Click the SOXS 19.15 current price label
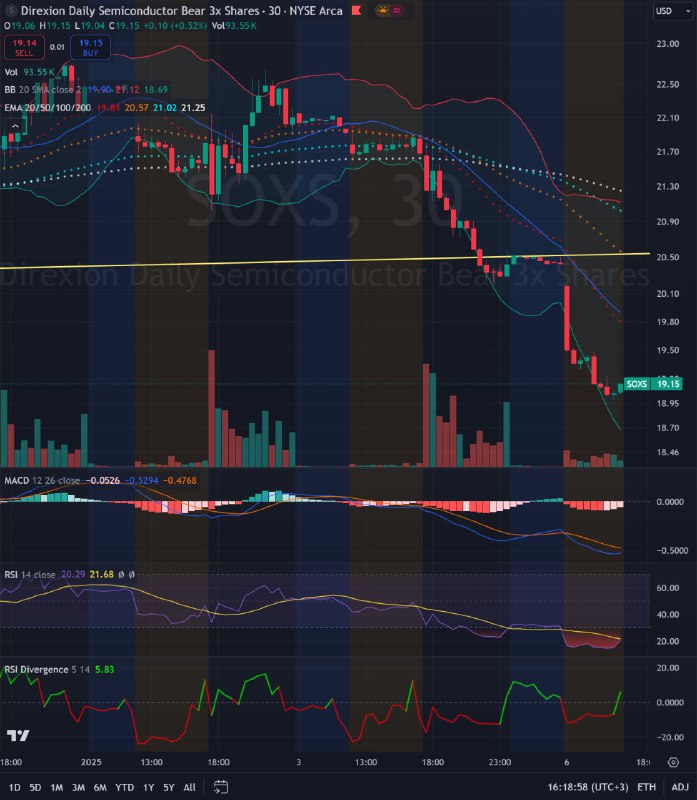697x800 pixels. (x=653, y=384)
